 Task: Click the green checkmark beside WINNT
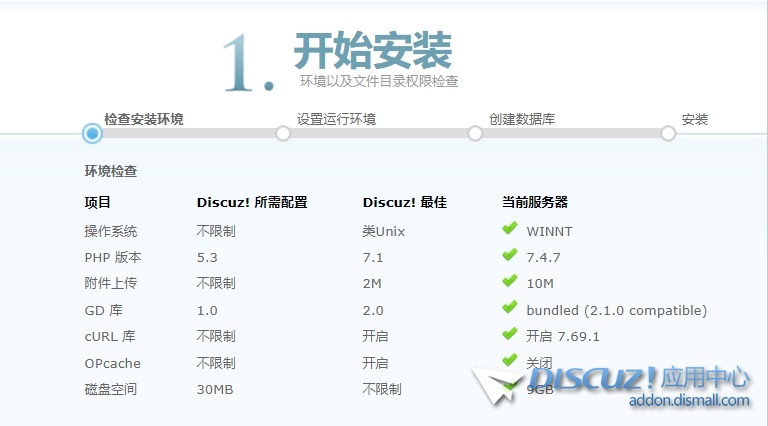click(x=509, y=228)
